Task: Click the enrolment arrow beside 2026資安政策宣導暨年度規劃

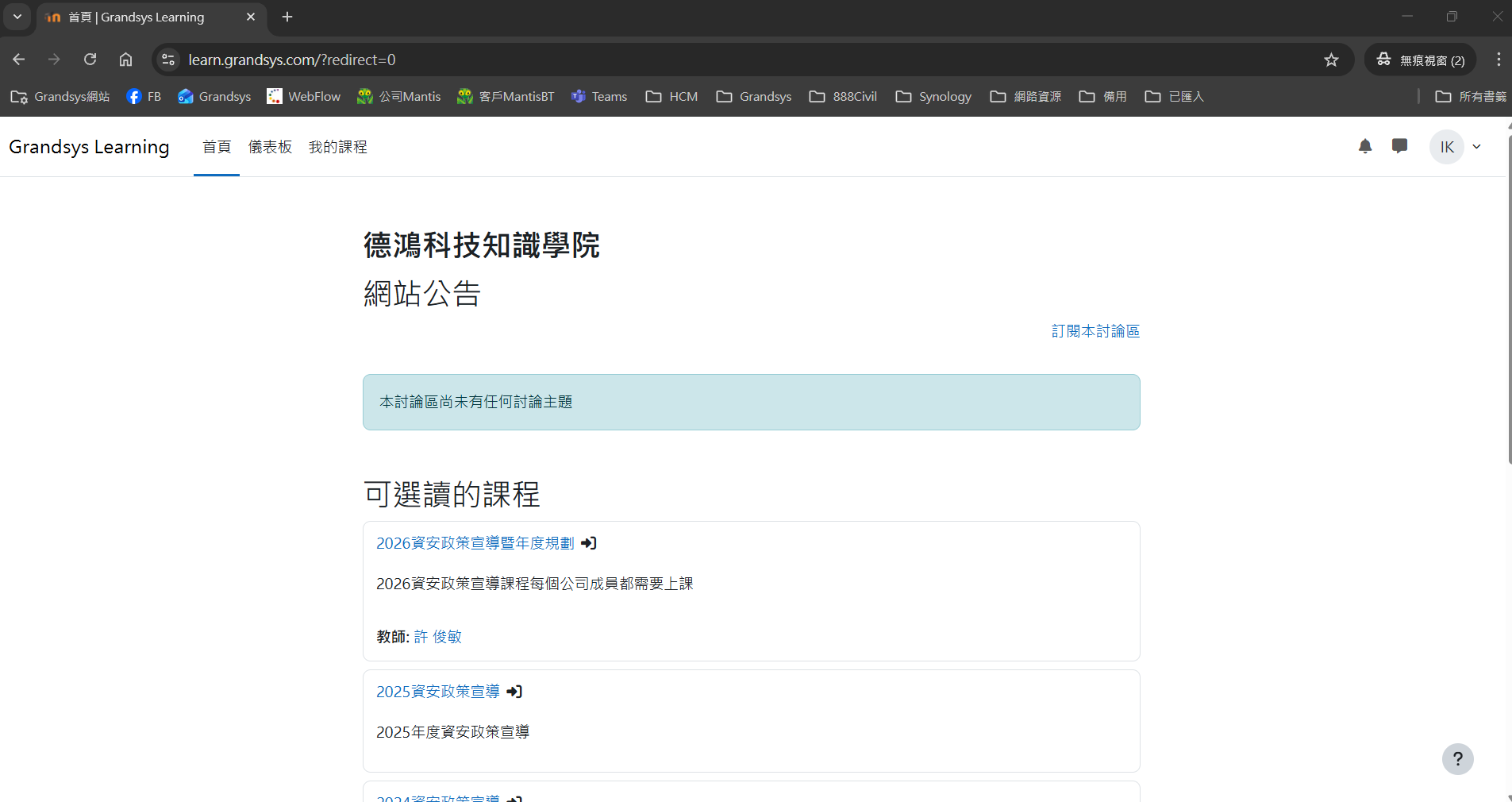Action: 587,543
